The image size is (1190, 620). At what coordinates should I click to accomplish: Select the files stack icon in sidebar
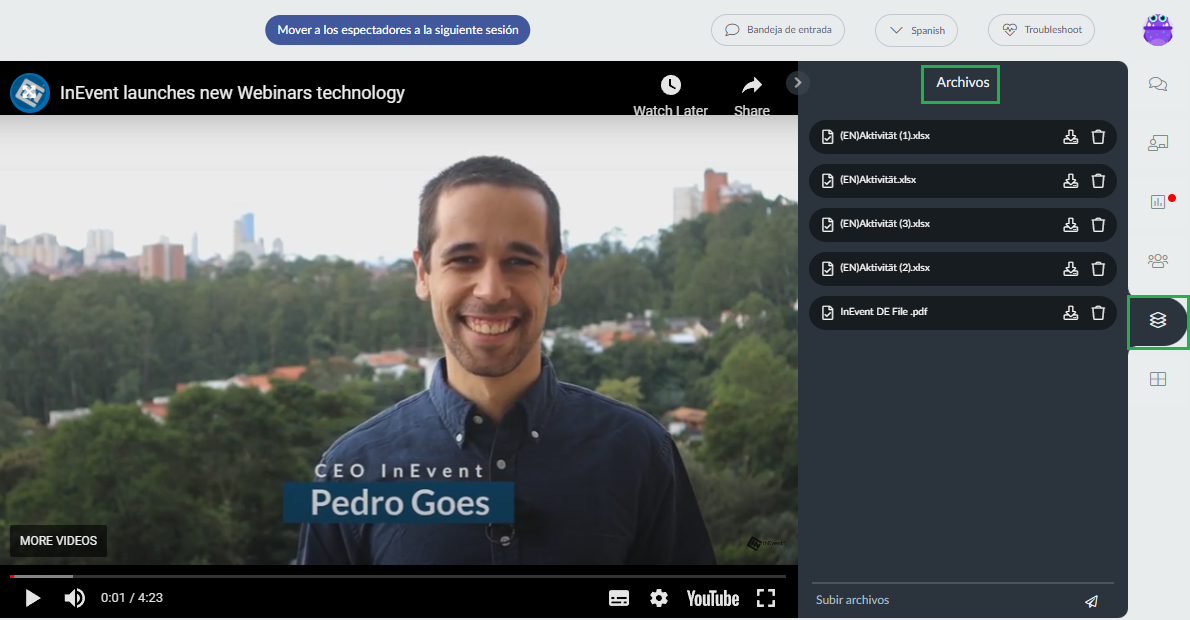[1157, 320]
